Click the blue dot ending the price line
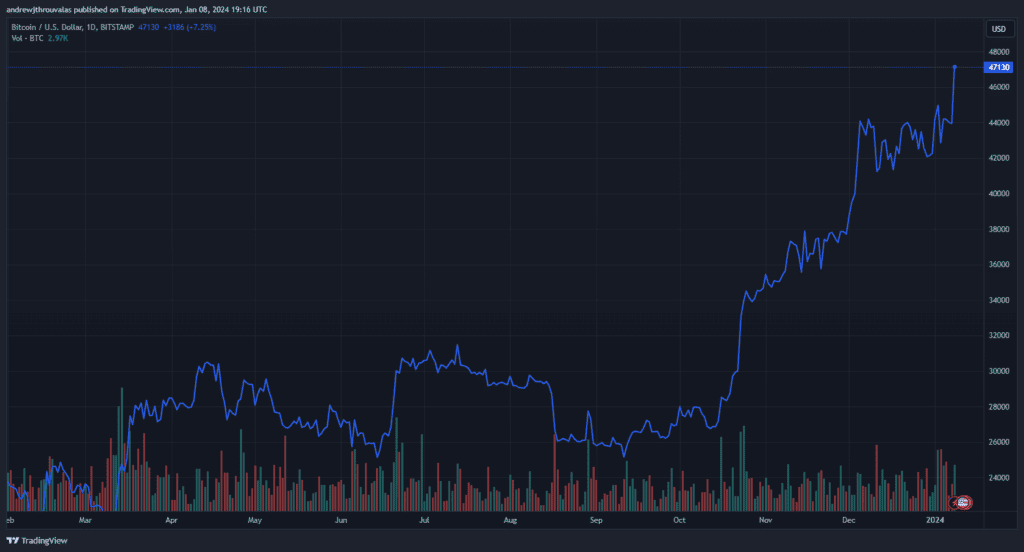1024x552 pixels. [x=955, y=67]
